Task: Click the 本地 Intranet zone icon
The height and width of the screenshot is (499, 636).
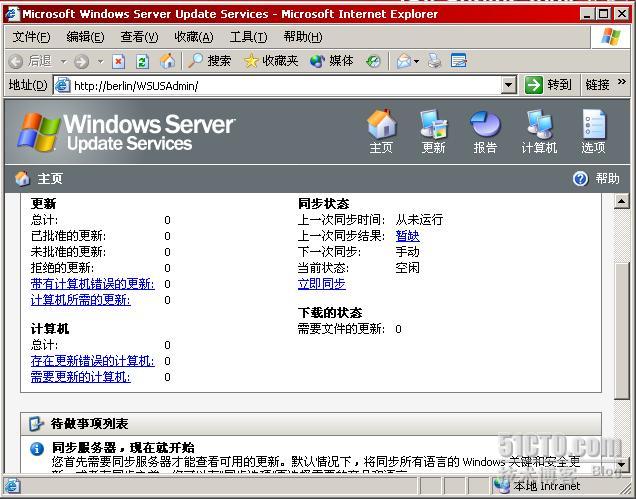Action: click(502, 485)
